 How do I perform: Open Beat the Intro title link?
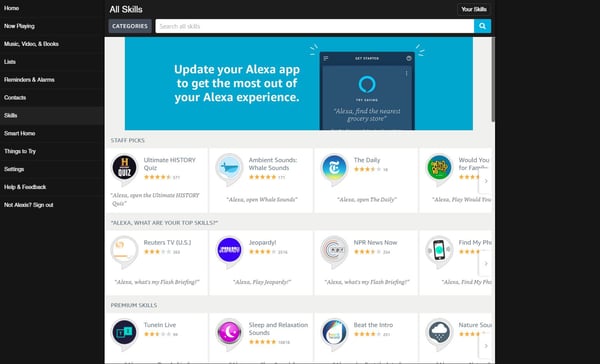pos(373,325)
